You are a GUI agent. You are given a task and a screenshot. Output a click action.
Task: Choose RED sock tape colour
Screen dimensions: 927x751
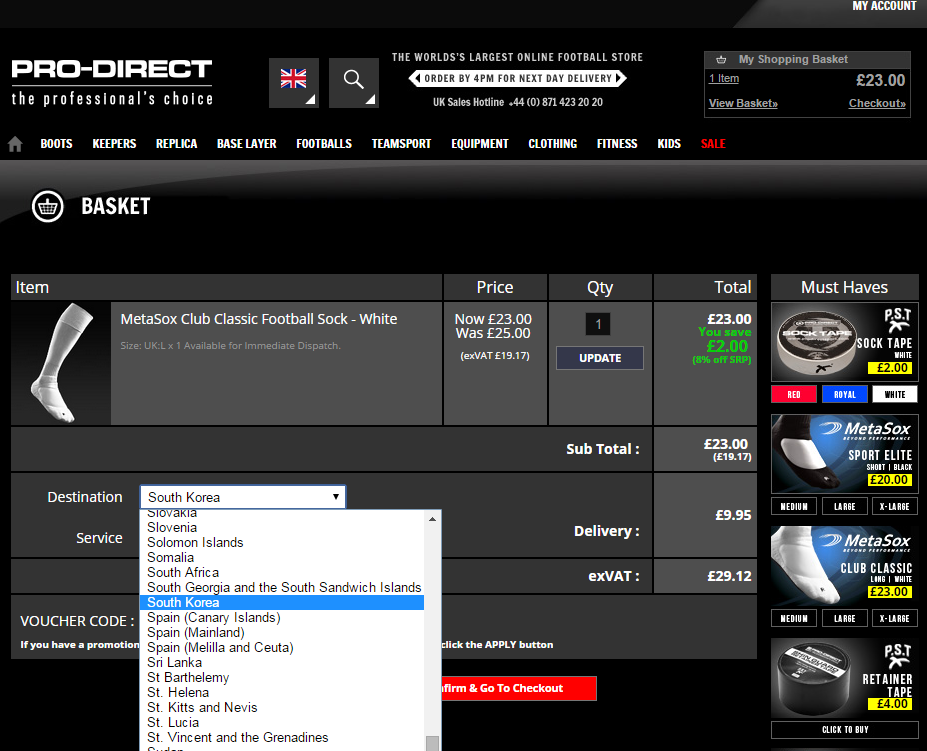coord(794,394)
